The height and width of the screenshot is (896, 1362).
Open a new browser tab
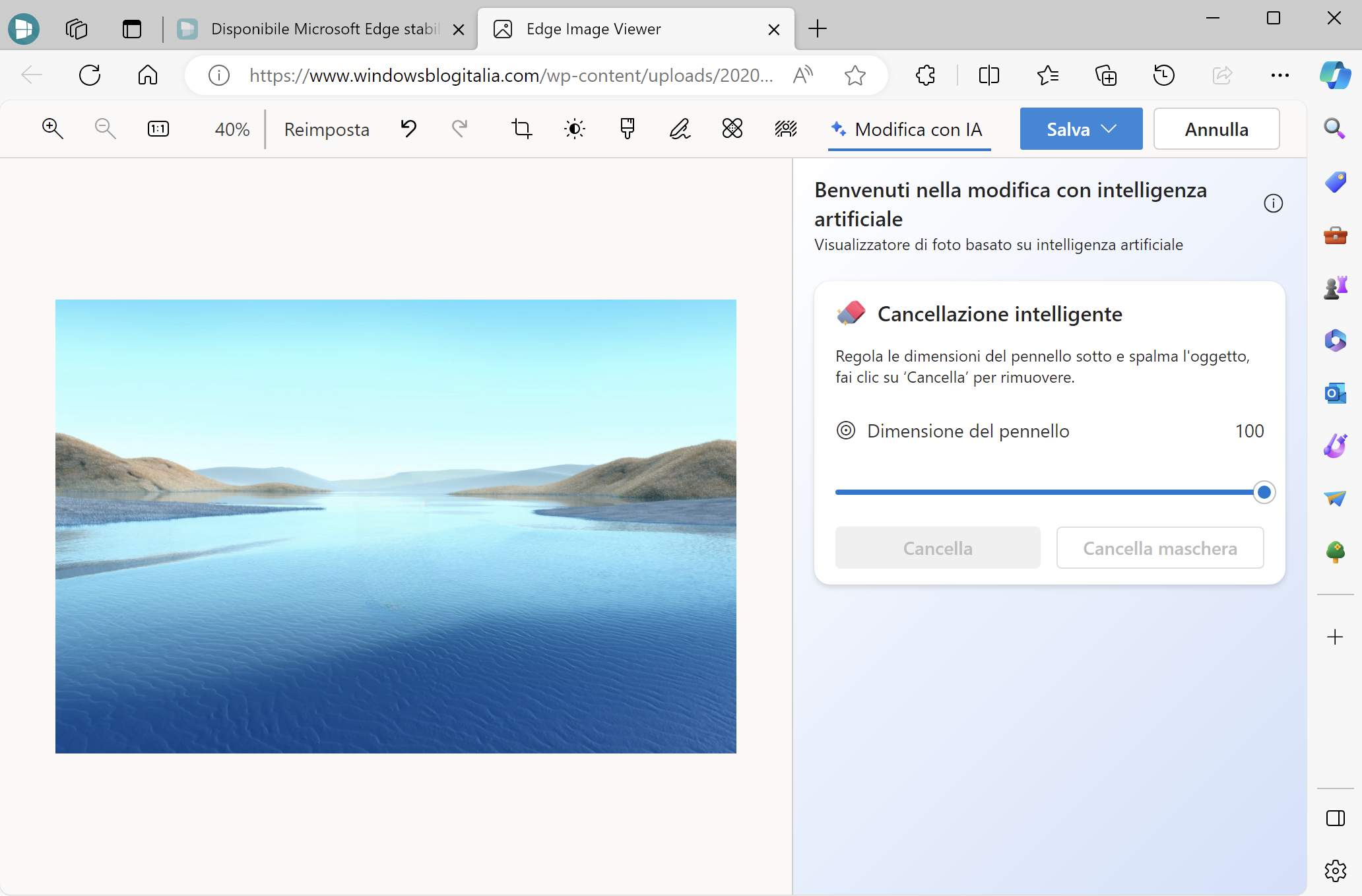pyautogui.click(x=817, y=28)
